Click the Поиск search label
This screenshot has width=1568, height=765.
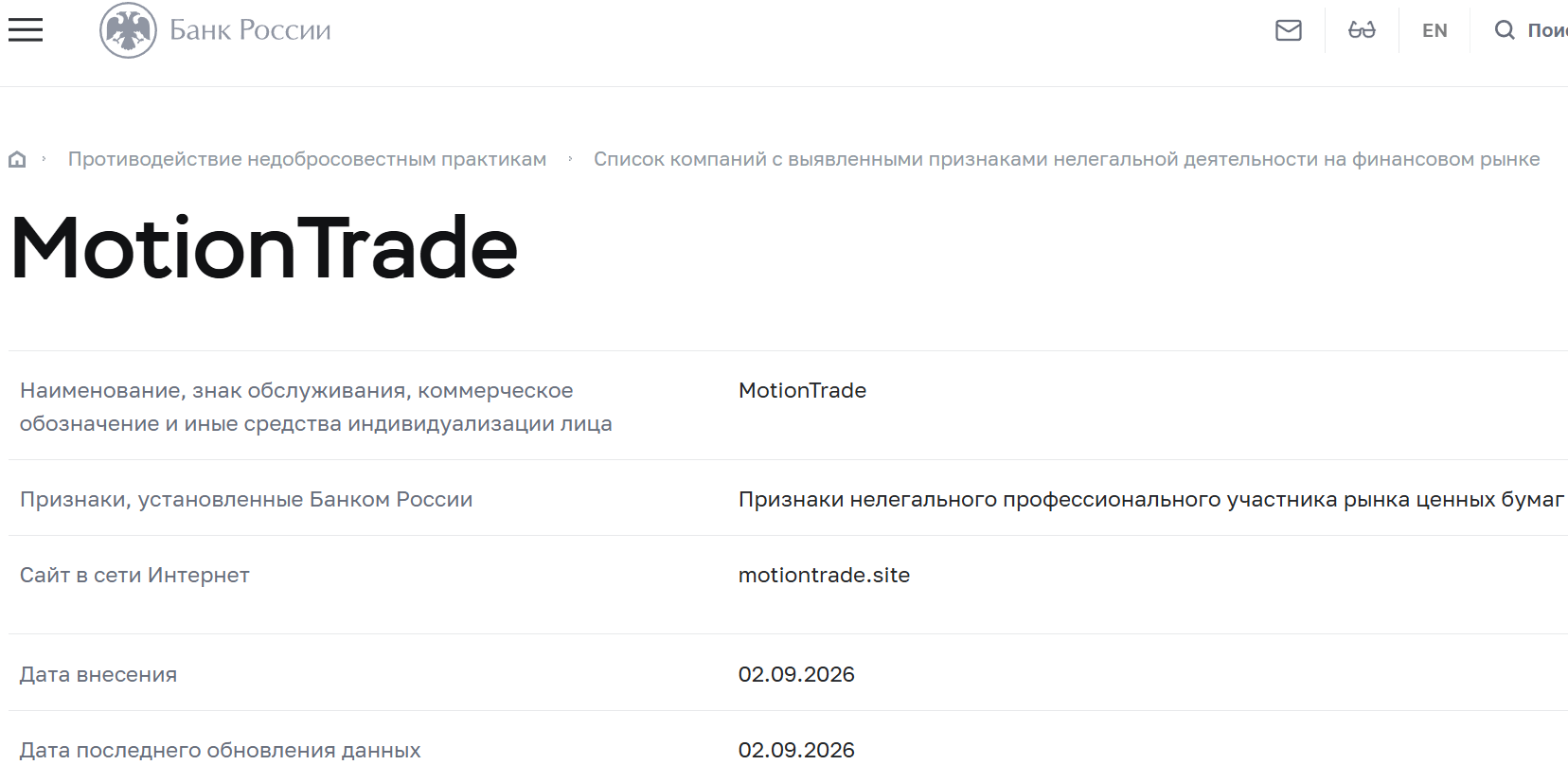pos(1547,30)
